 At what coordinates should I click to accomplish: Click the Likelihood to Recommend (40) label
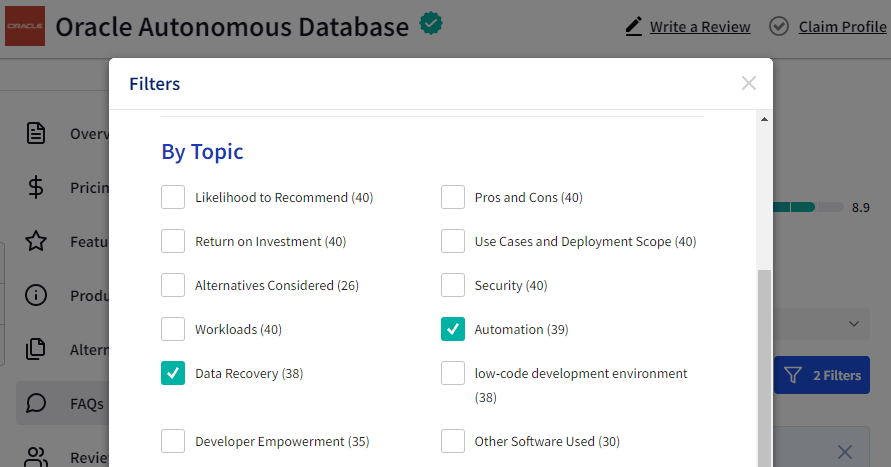point(284,197)
